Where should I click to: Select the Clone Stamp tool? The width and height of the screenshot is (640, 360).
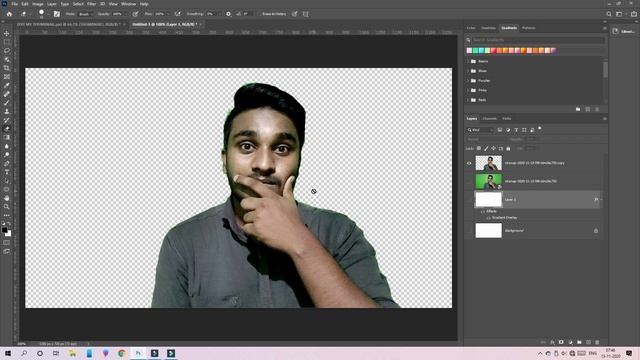[7, 111]
